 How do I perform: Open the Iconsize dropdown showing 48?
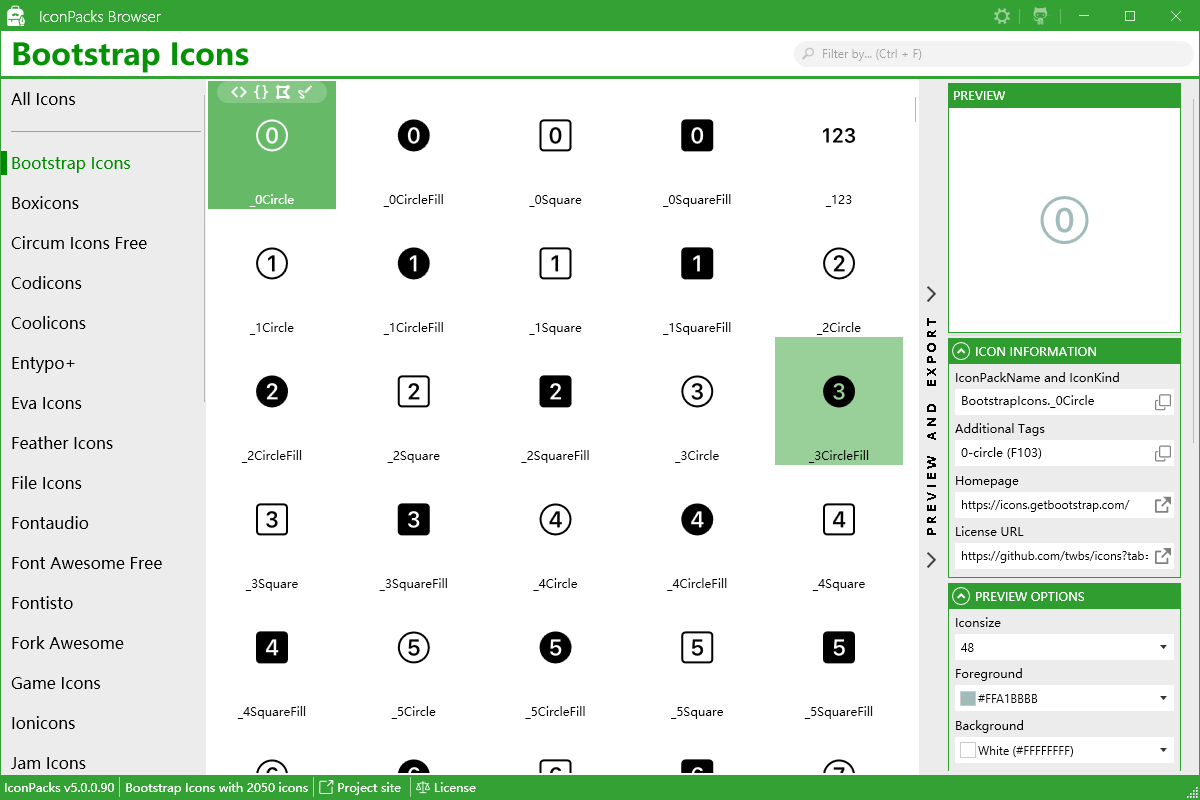pyautogui.click(x=1064, y=647)
